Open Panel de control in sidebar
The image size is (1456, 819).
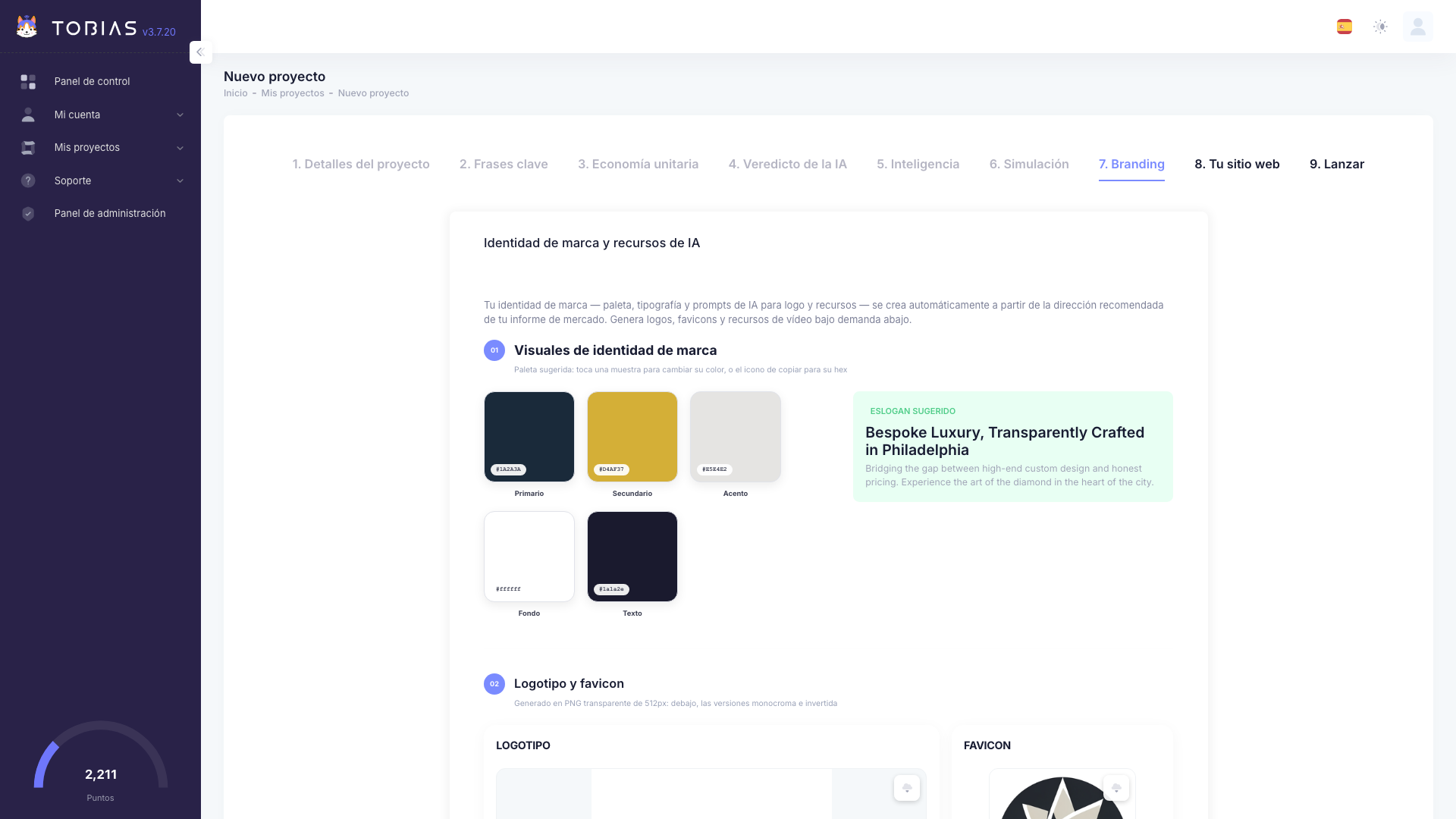(92, 81)
